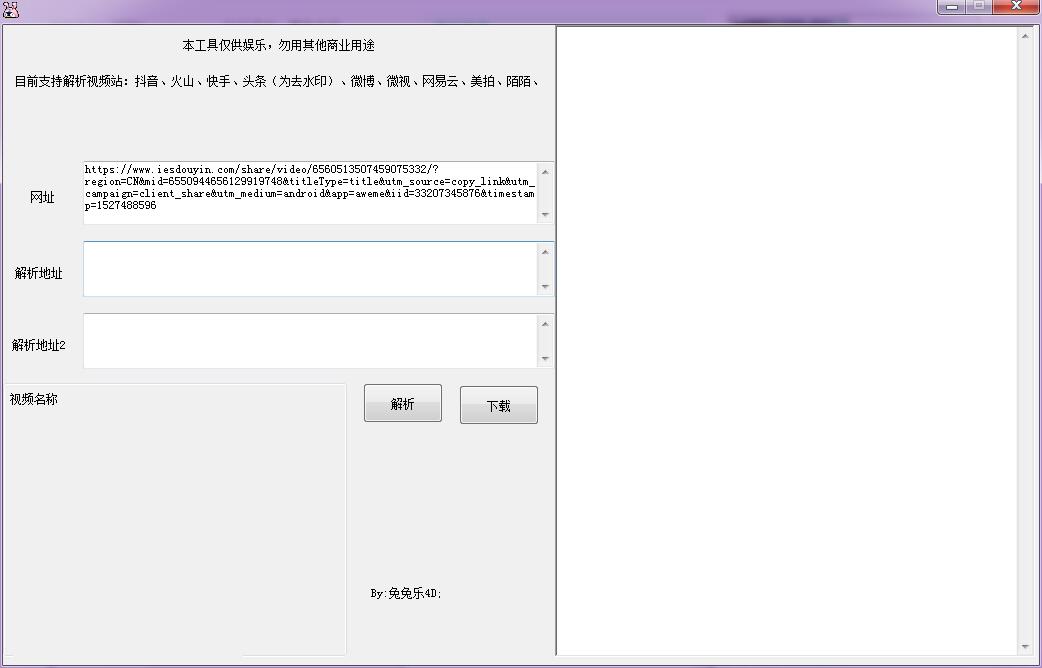Click inside the empty 解析地址2 text box
Image resolution: width=1042 pixels, height=668 pixels.
[300, 340]
